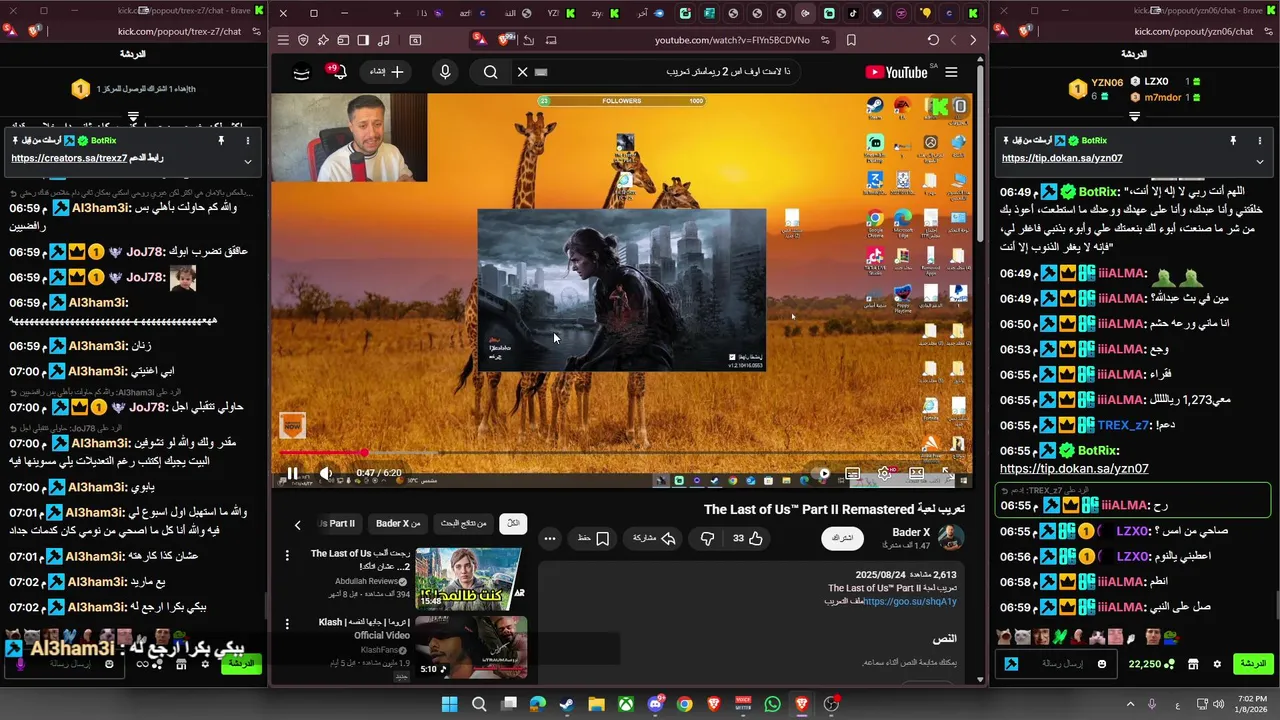Subscribe to Bader X channel
The image size is (1280, 720).
coord(843,538)
